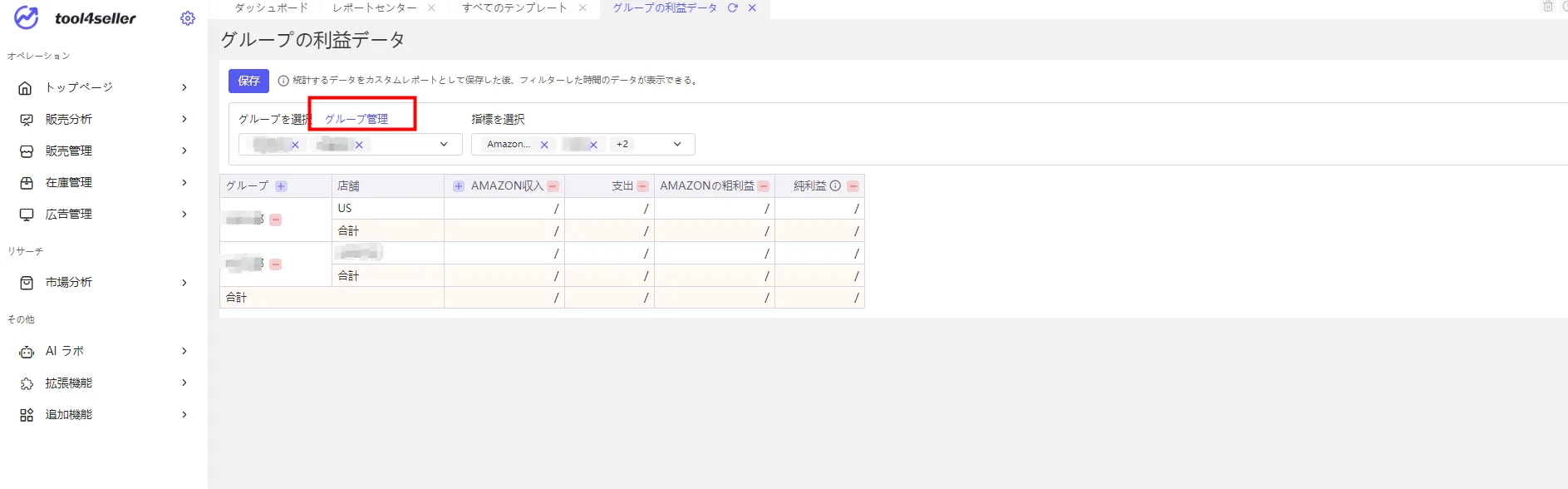Viewport: 1568px width, 489px height.
Task: Remove the 支出 column
Action: pyautogui.click(x=642, y=186)
